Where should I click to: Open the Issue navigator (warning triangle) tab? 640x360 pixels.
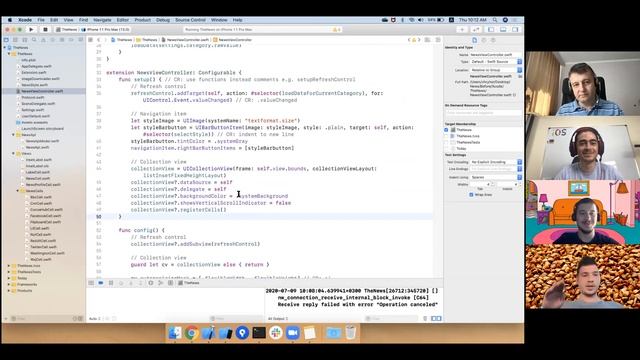pos(43,40)
